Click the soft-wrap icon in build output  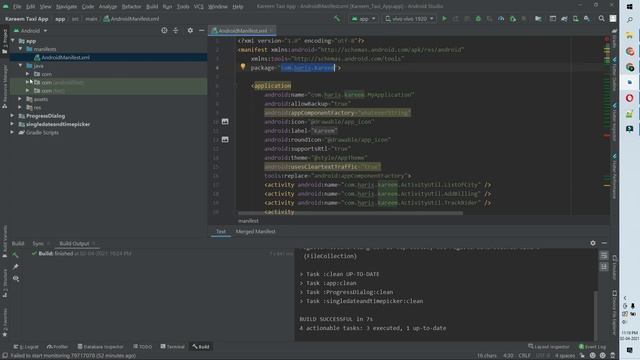pos(604,256)
